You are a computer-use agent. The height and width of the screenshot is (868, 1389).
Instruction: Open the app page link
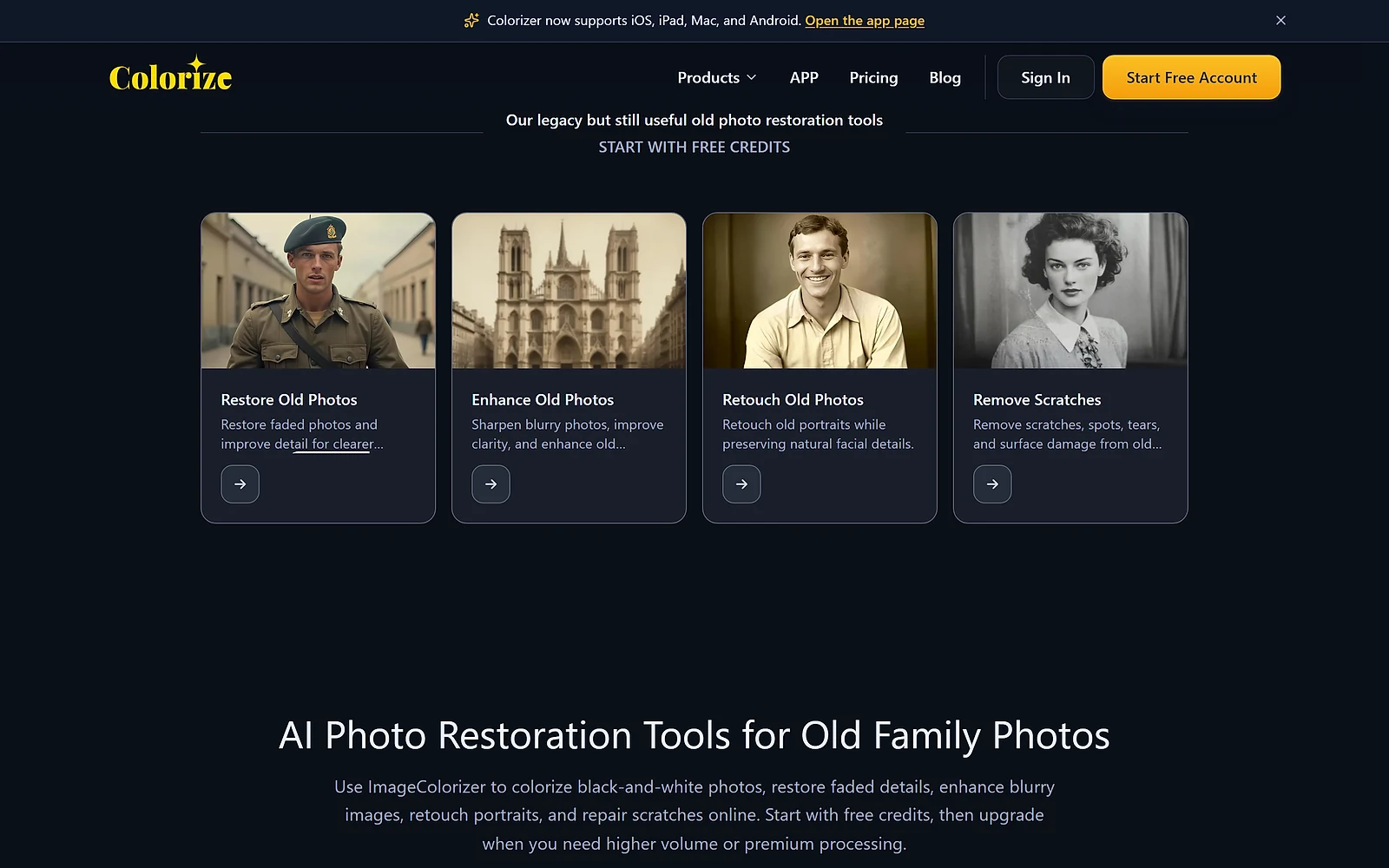pyautogui.click(x=865, y=20)
